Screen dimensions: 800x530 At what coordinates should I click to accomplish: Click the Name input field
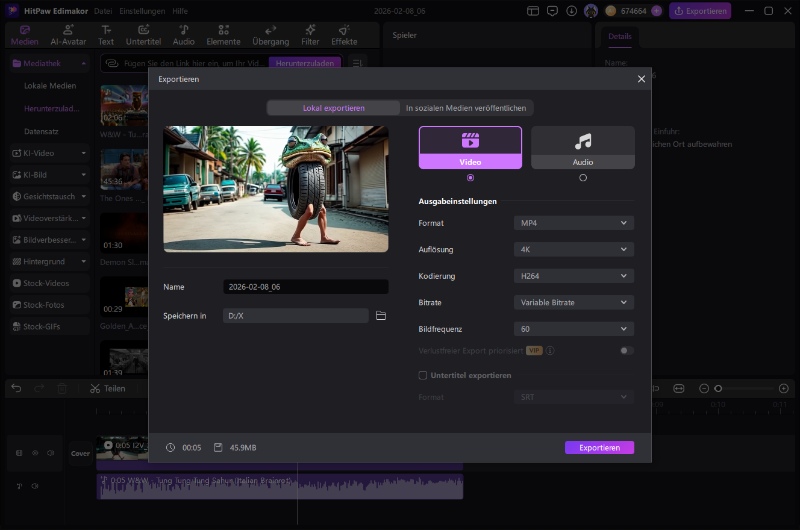(305, 287)
